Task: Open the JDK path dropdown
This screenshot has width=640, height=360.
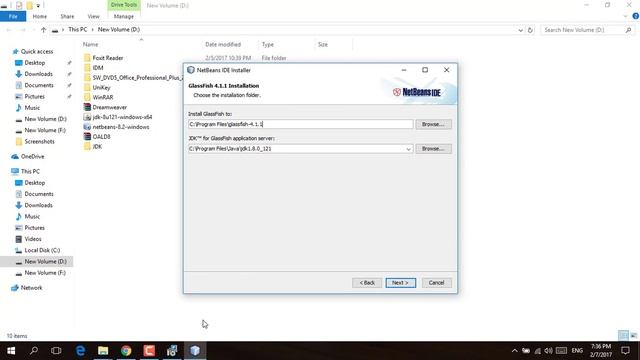Action: (x=408, y=149)
